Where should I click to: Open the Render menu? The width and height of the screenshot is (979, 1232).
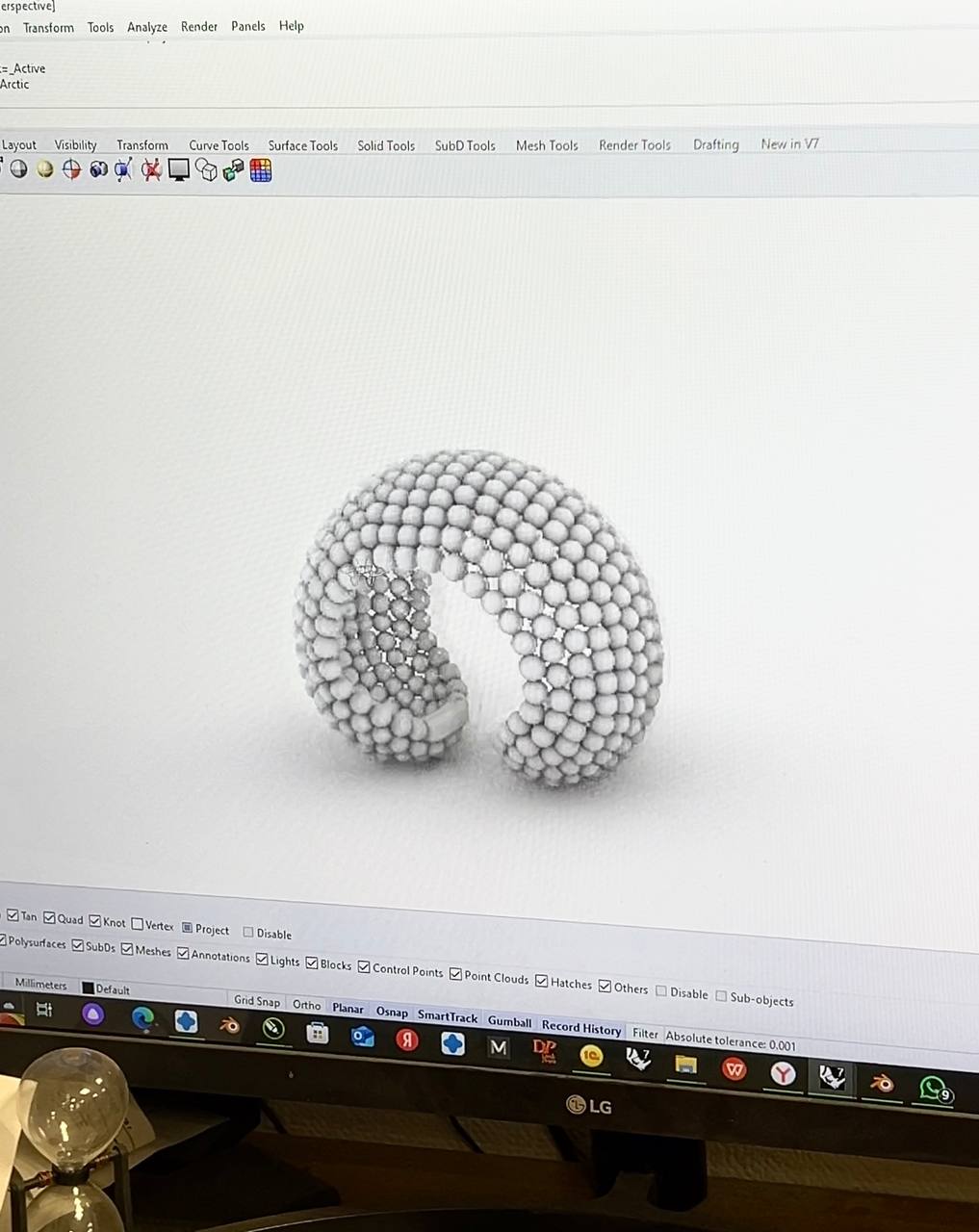pyautogui.click(x=199, y=26)
